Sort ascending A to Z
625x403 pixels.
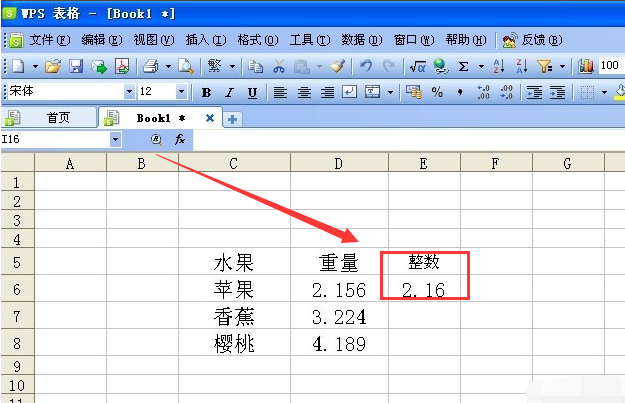499,66
